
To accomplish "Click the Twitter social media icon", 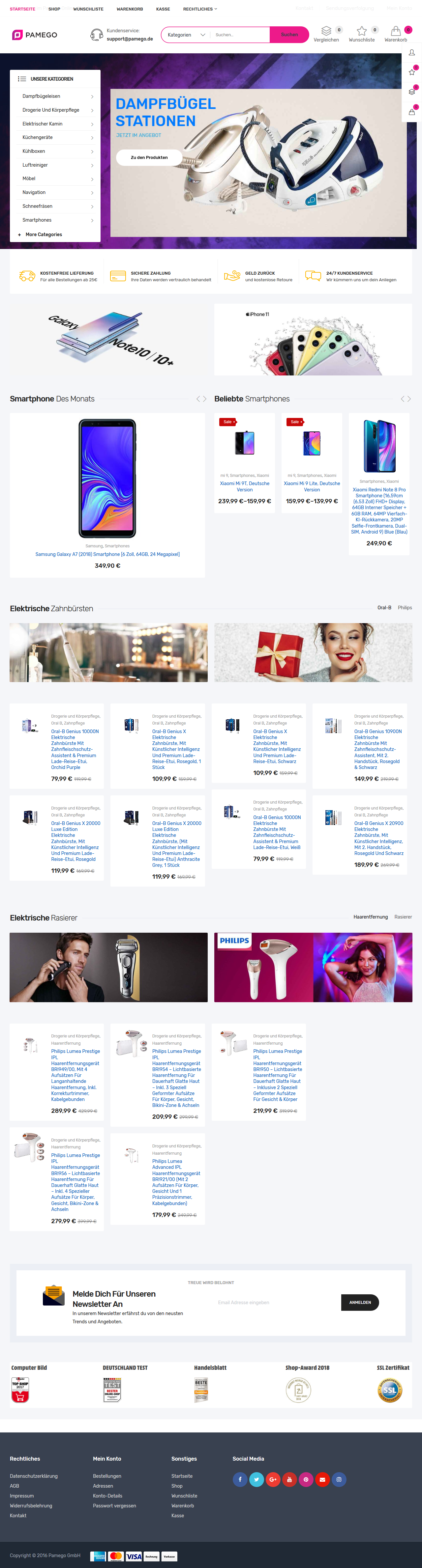I will pos(256,1479).
